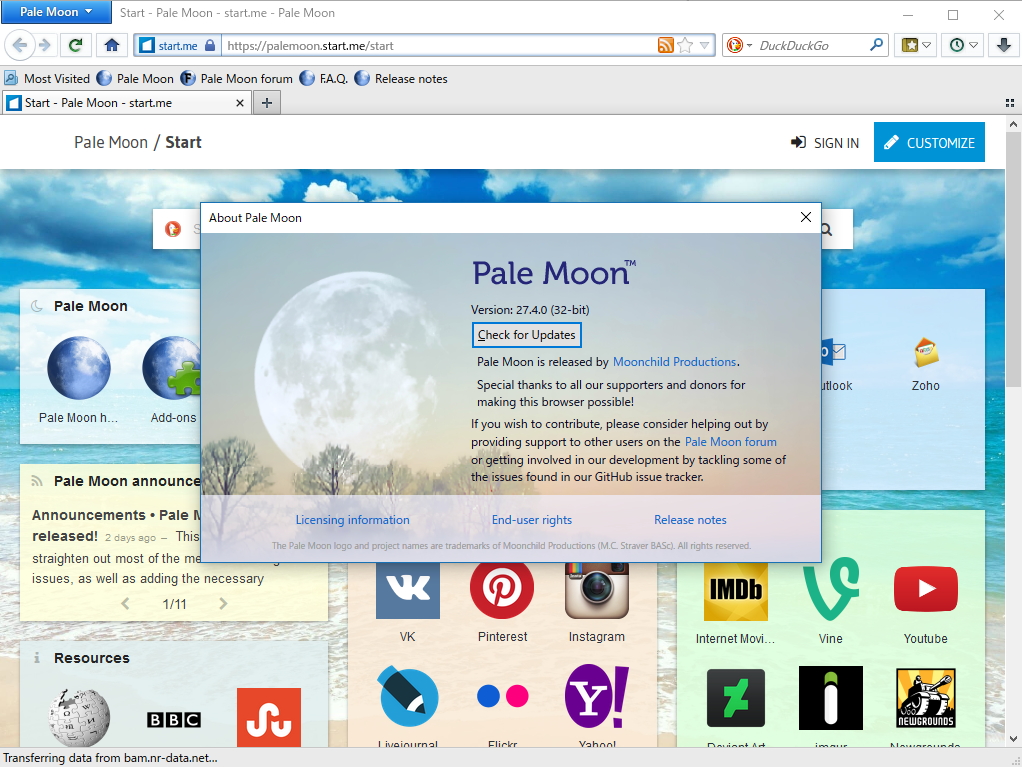Open downloads via the down arrow icon
1022x767 pixels.
tap(1003, 44)
